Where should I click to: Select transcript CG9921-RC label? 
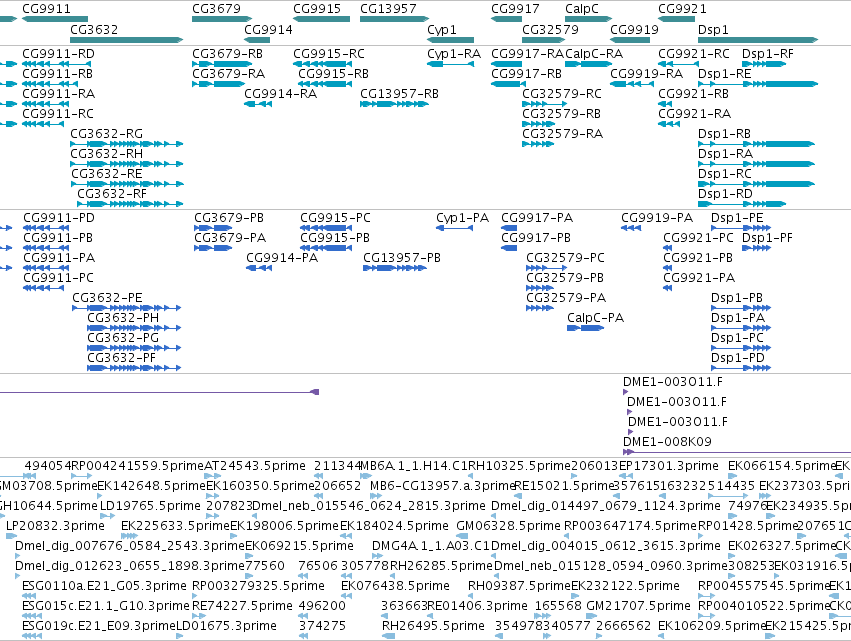point(694,54)
